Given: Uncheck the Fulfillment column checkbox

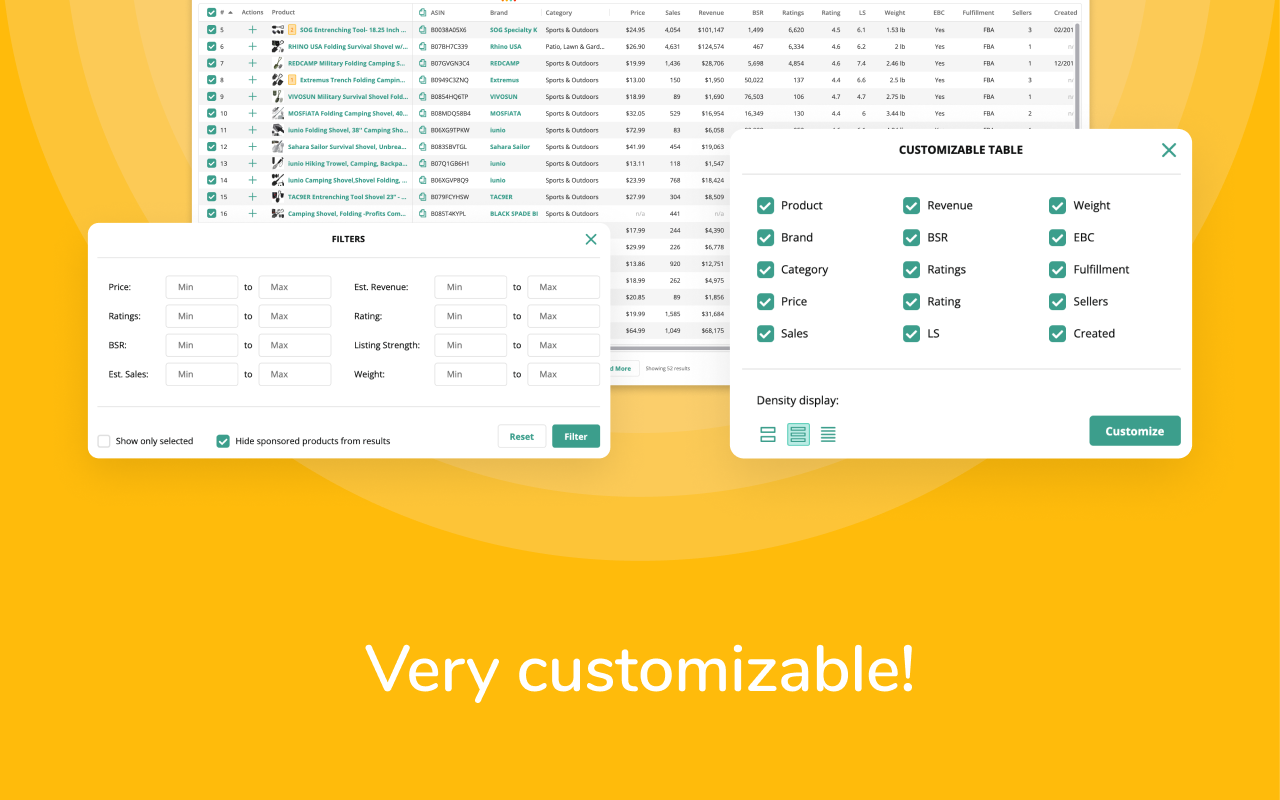Looking at the screenshot, I should (x=1057, y=269).
